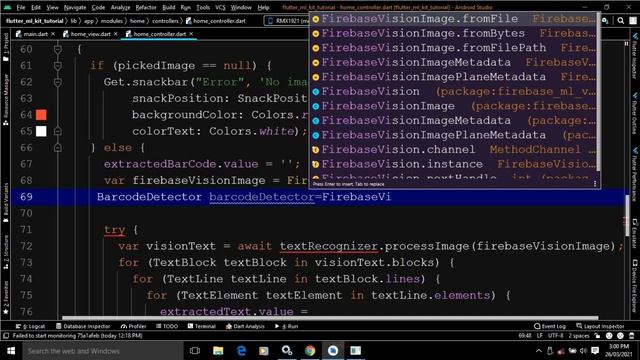Click the UTF-8 encoding status entry
The image size is (640, 360).
click(555, 336)
